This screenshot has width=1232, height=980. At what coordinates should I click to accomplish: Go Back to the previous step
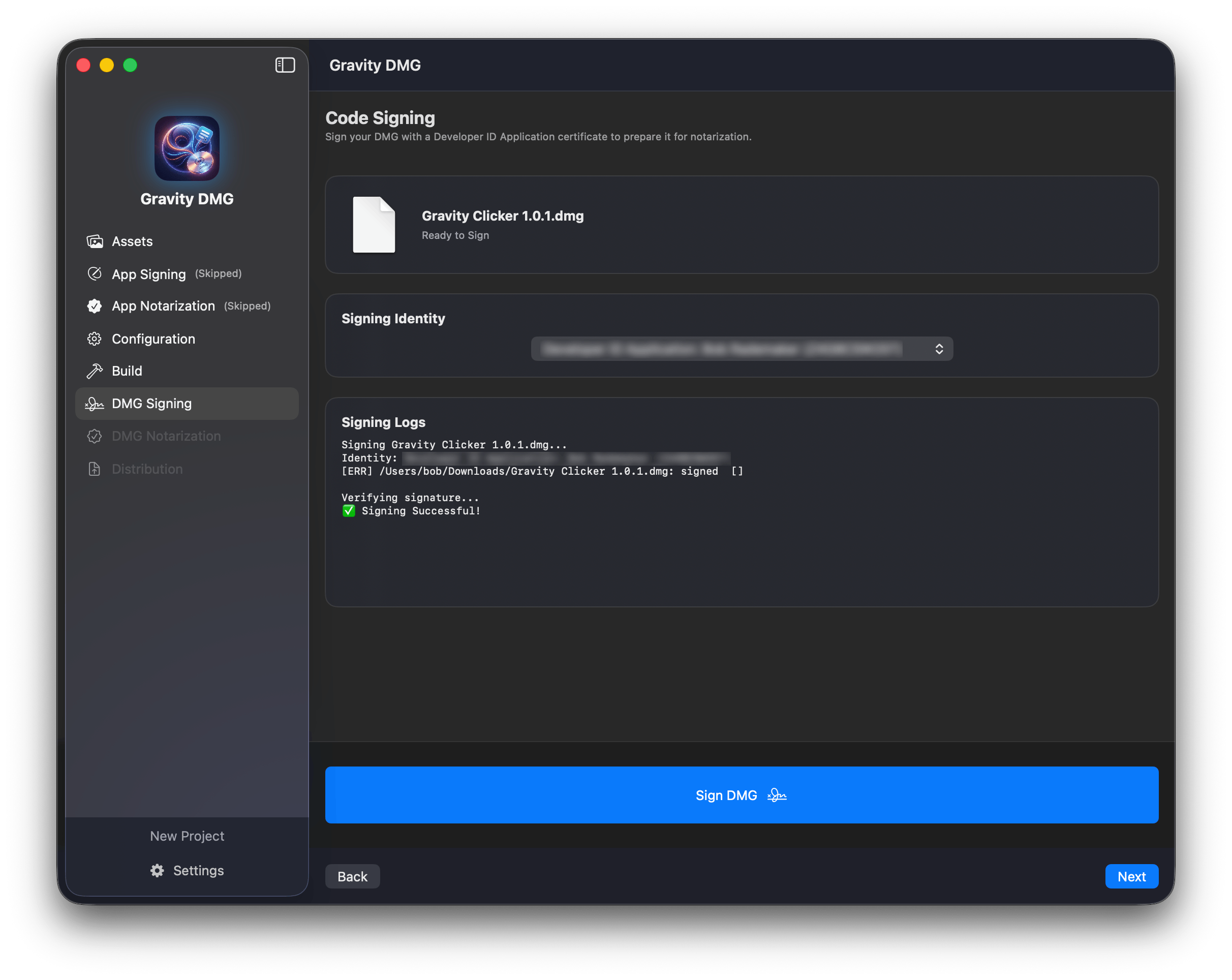point(352,876)
